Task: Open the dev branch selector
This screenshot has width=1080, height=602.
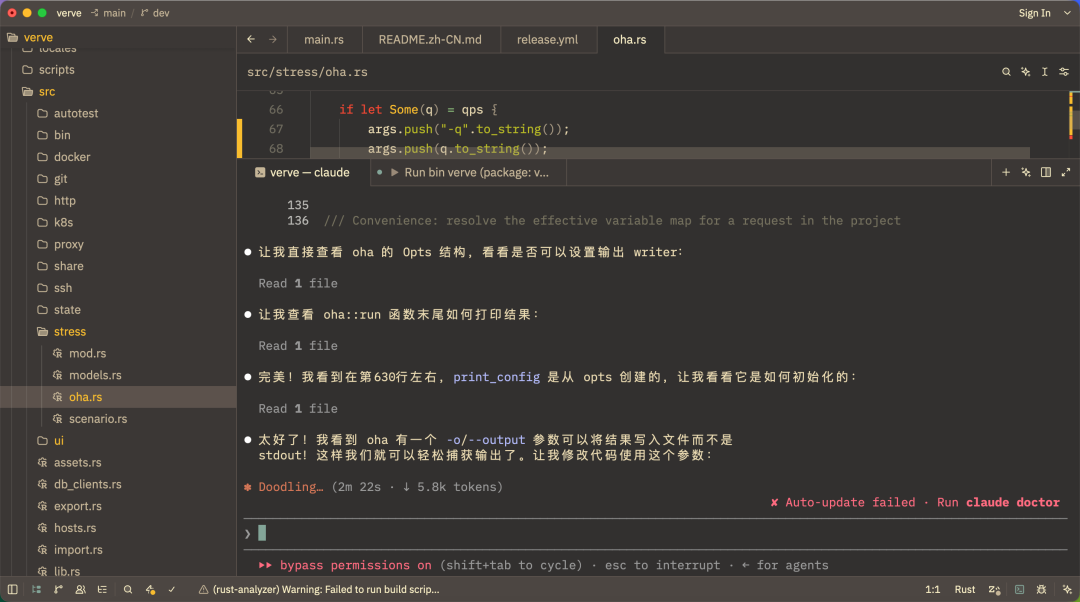Action: click(155, 13)
